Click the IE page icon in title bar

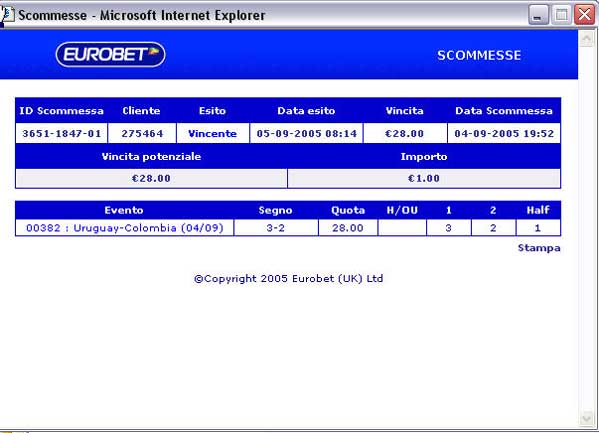click(x=7, y=15)
